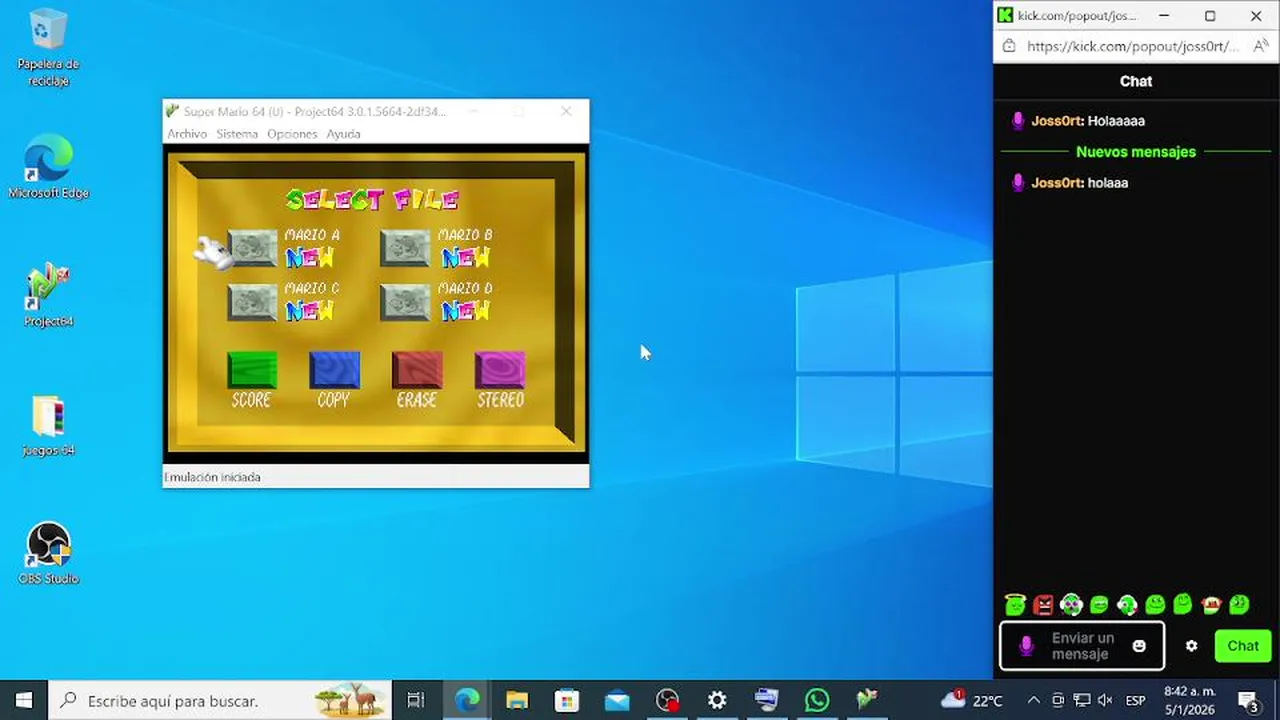Click the red Erase block
Screen dimensions: 1280x720
coord(417,369)
